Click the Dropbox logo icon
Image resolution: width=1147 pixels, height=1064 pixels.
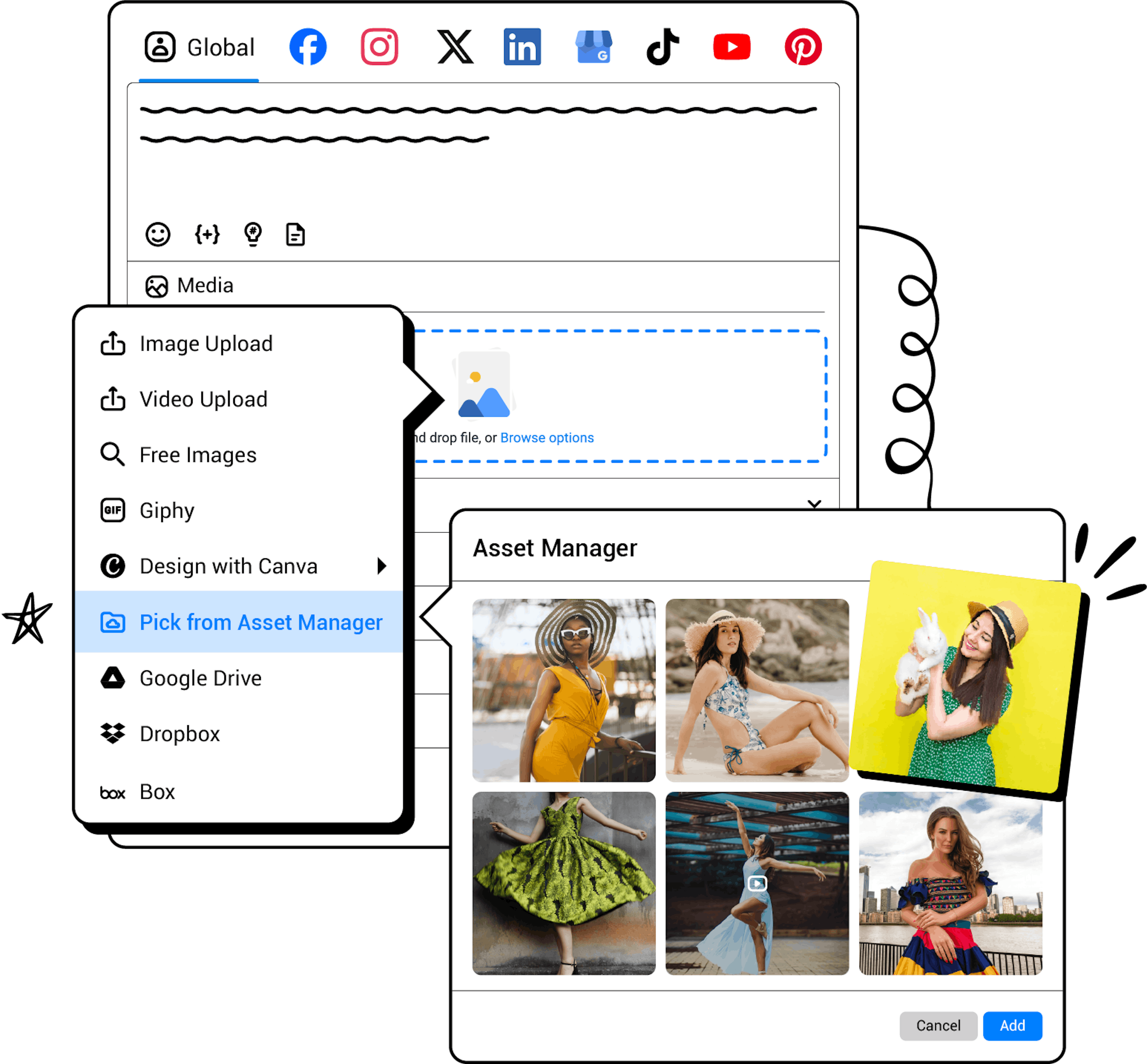pyautogui.click(x=113, y=734)
